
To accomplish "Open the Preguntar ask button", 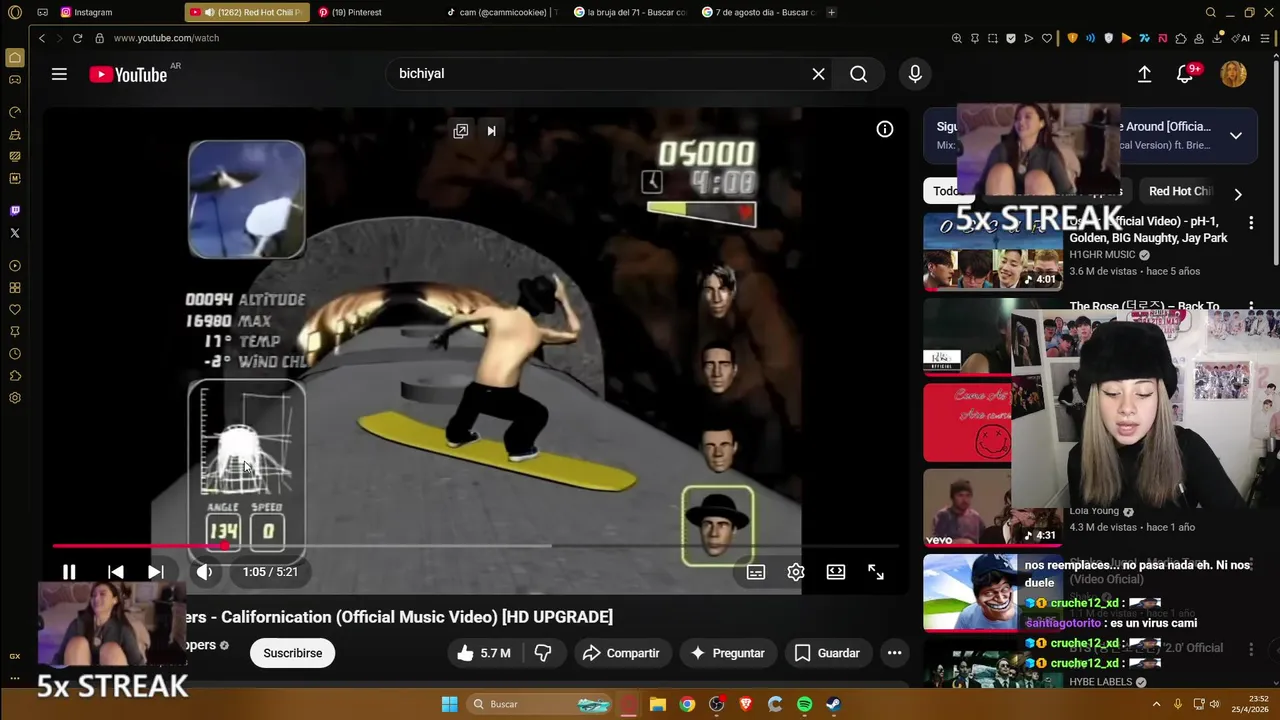I will [728, 653].
